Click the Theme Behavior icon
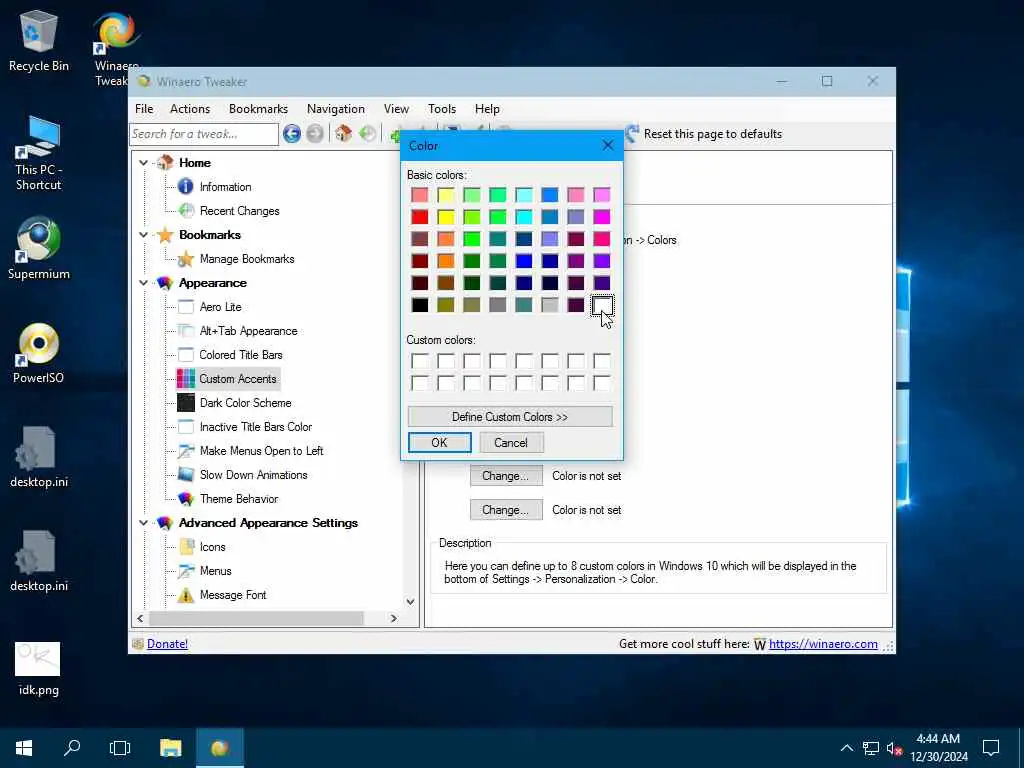1024x768 pixels. point(185,499)
